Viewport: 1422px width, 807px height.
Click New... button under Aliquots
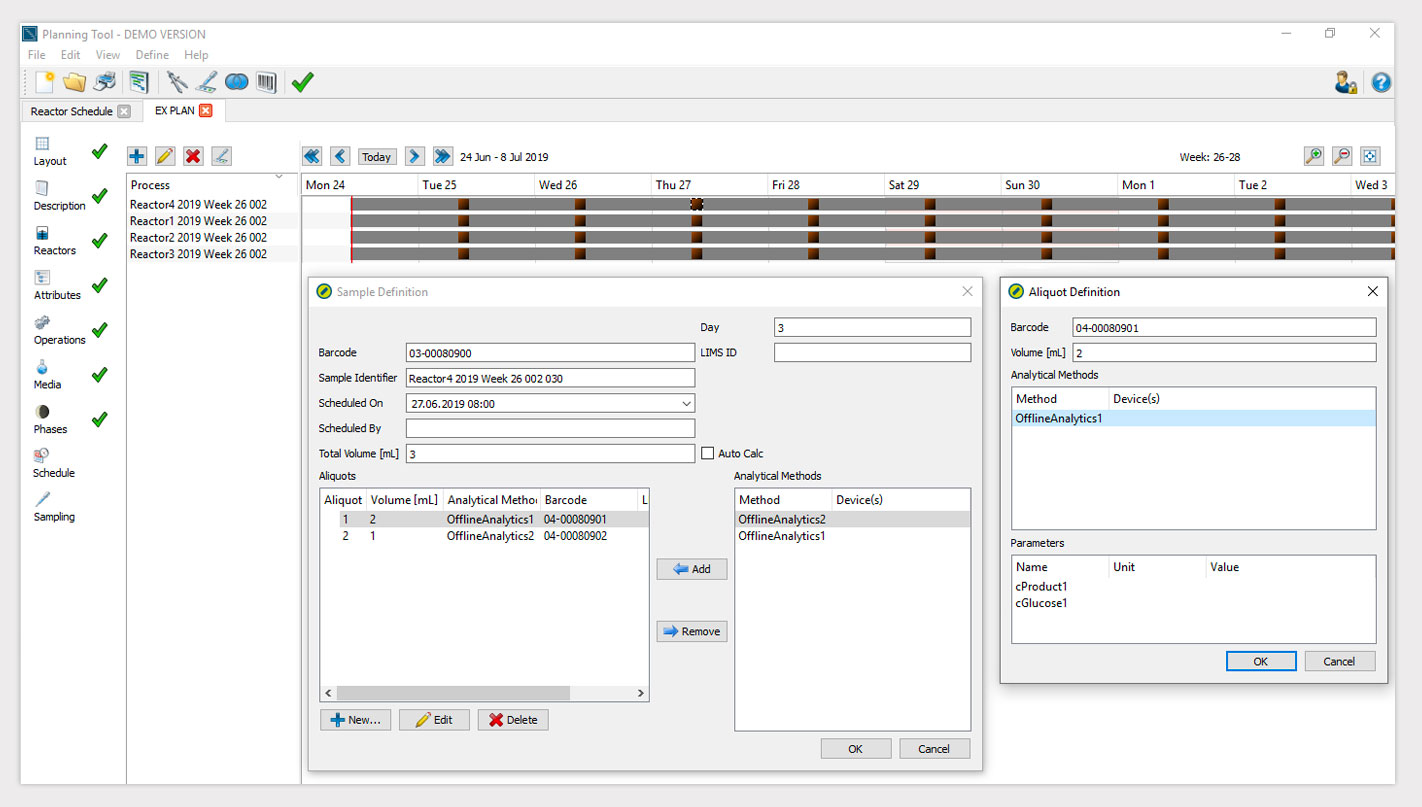coord(356,719)
